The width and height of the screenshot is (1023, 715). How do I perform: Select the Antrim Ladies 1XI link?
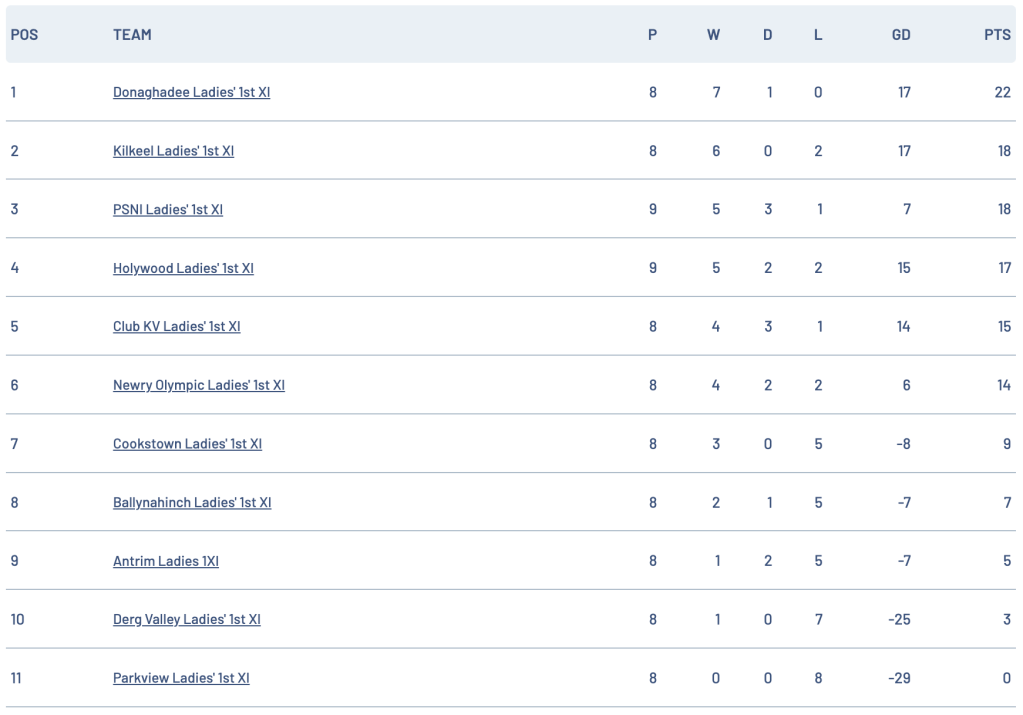click(x=166, y=561)
